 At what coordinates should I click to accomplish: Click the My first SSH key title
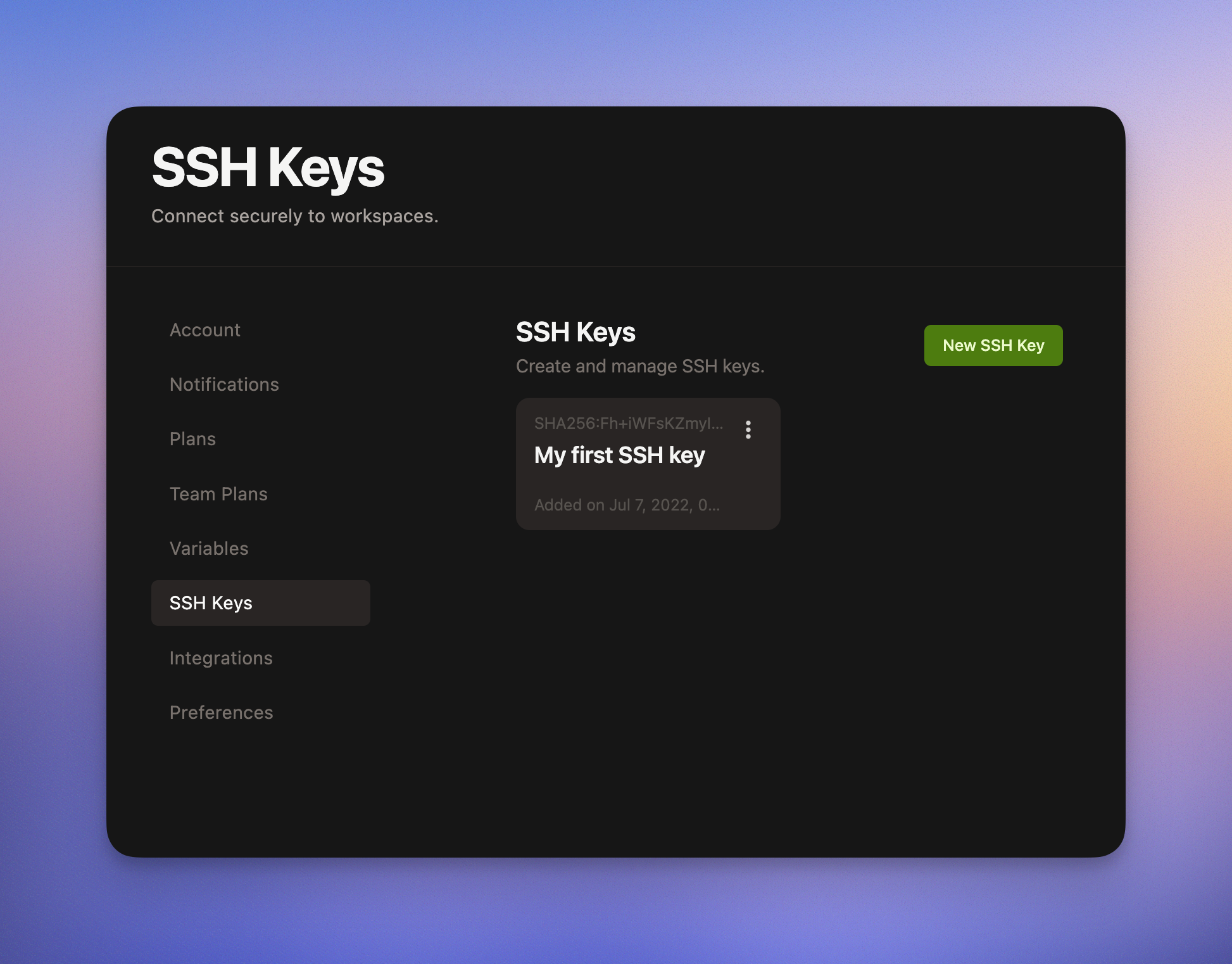click(619, 455)
